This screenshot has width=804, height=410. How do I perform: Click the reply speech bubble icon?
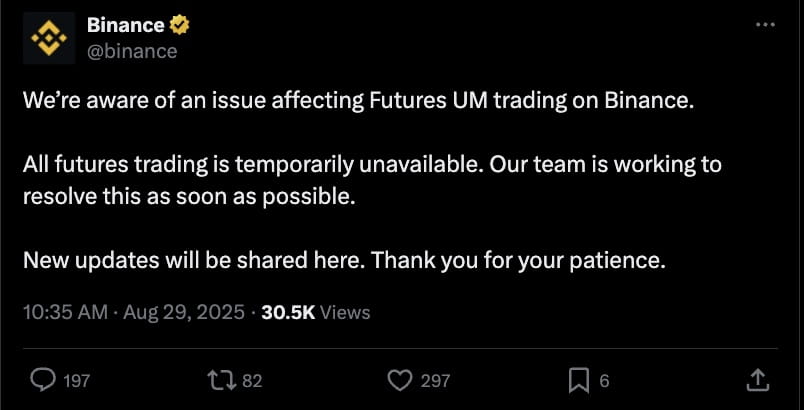tap(44, 380)
